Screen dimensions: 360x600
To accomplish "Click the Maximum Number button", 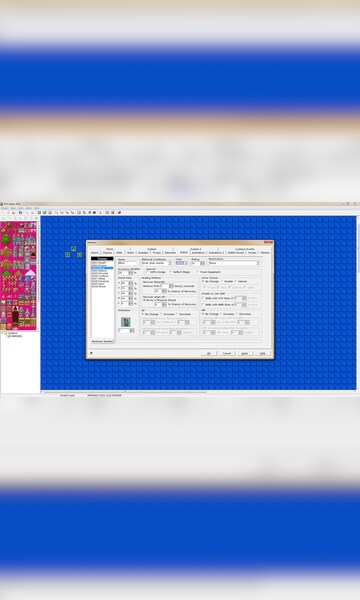I will pos(103,341).
